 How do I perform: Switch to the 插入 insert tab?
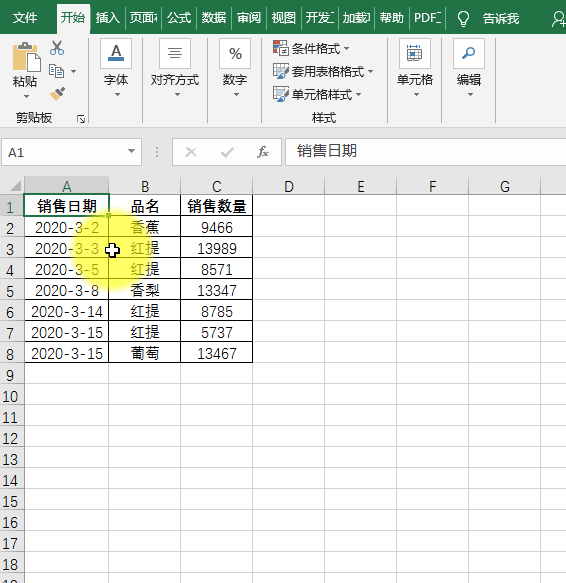107,18
